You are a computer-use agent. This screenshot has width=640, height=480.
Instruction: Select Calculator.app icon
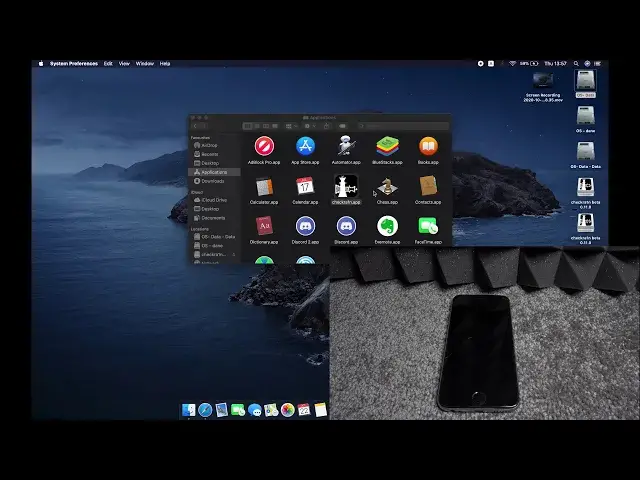[x=264, y=187]
